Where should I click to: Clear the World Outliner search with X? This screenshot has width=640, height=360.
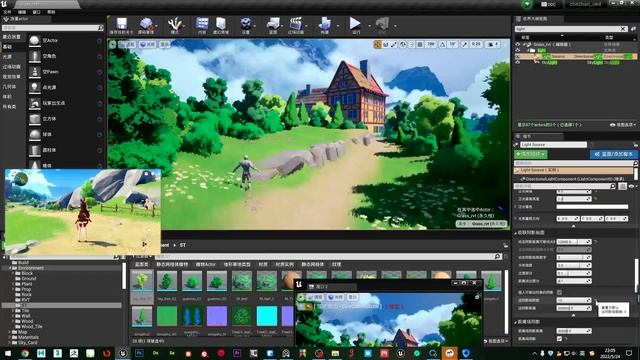tap(623, 29)
